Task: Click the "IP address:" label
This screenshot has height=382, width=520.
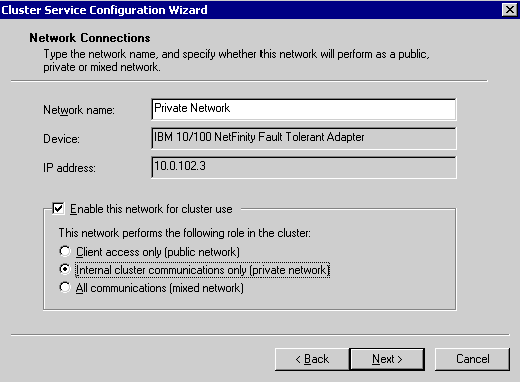Action: click(69, 168)
